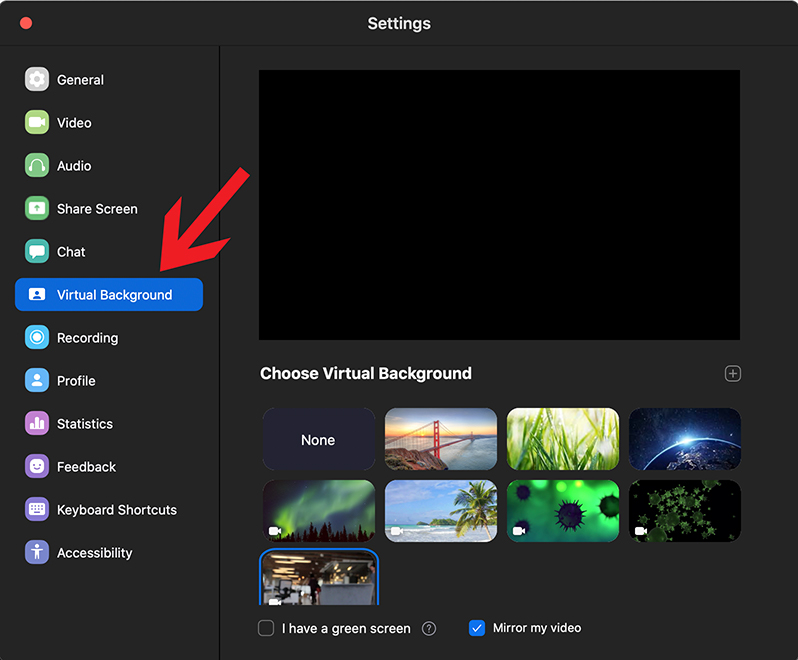Choose the northern lights aurora video background
The width and height of the screenshot is (798, 660).
(318, 511)
